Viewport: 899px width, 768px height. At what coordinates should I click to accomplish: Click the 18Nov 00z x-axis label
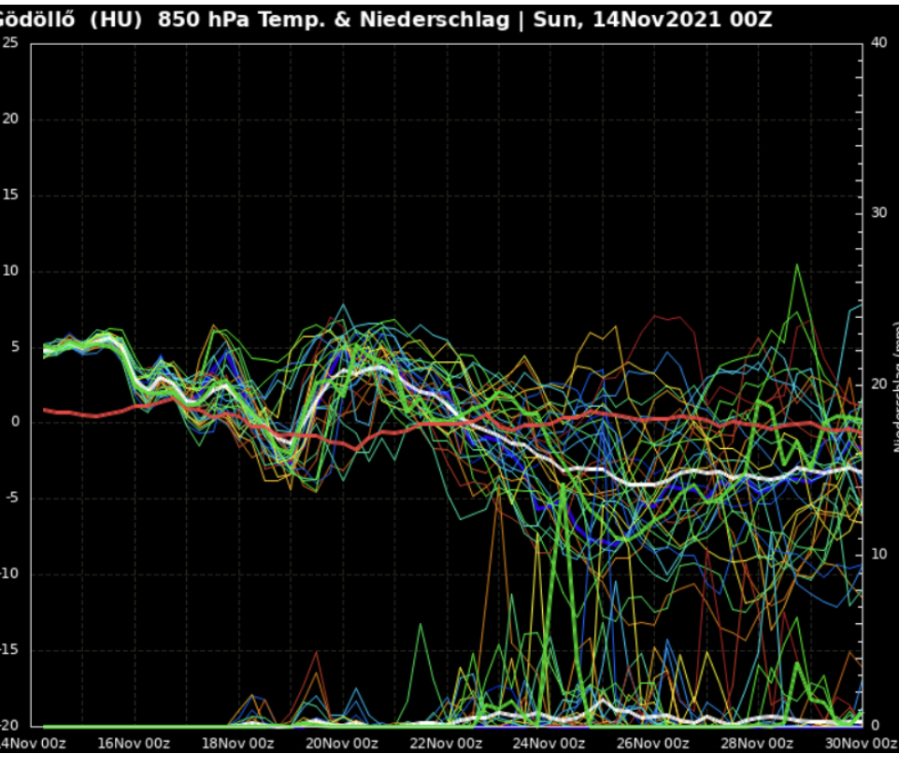236,743
